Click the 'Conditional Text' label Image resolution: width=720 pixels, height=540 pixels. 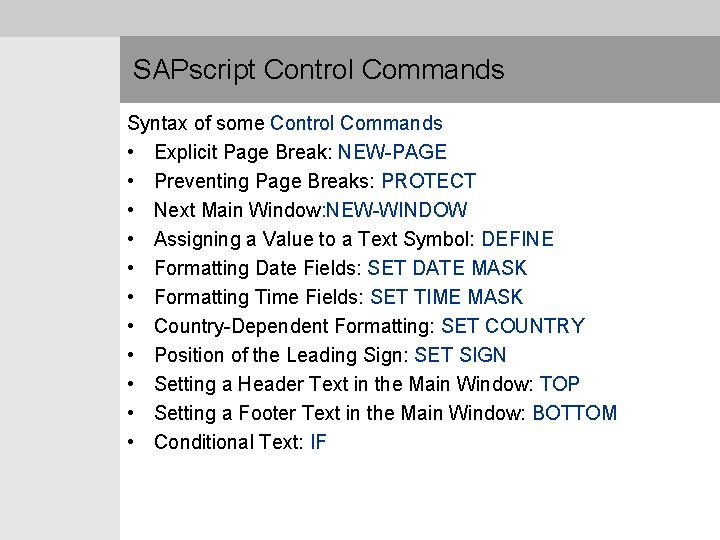click(227, 442)
